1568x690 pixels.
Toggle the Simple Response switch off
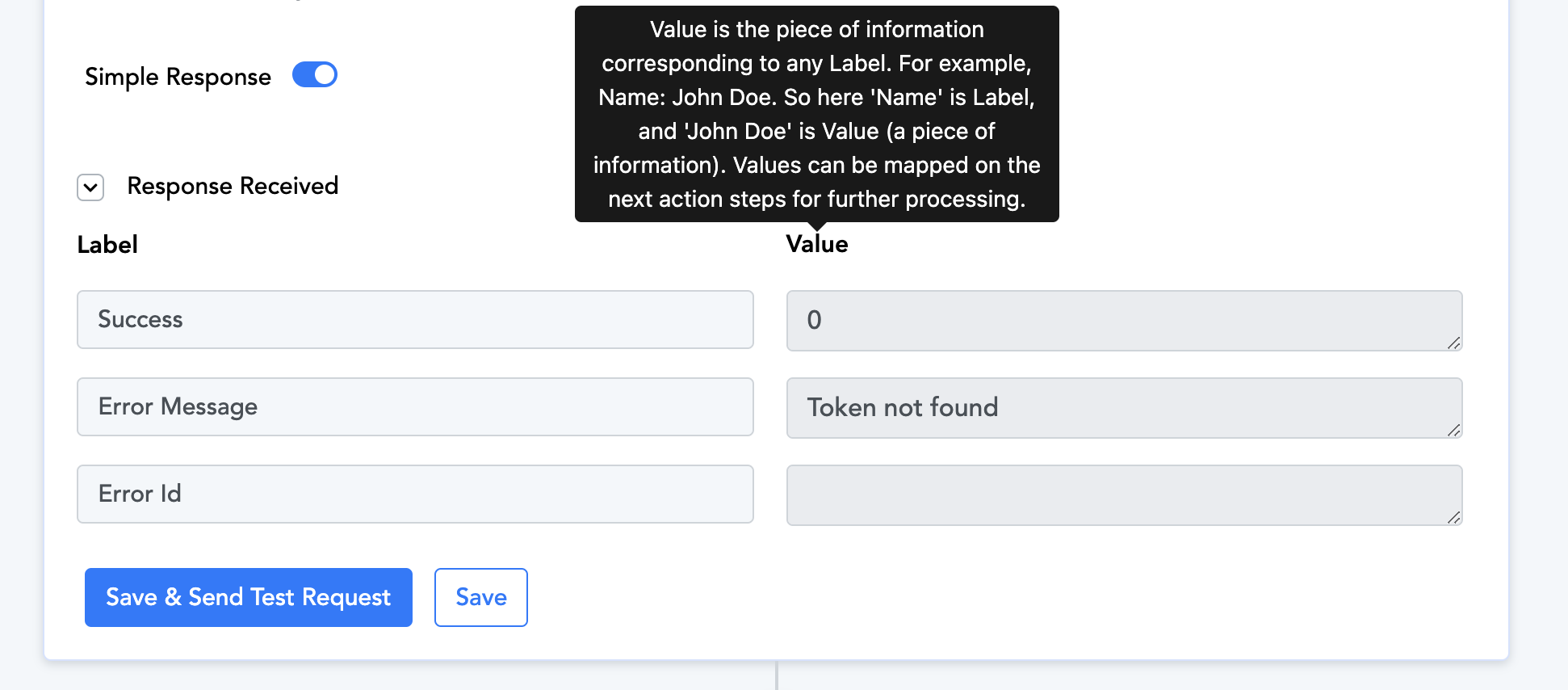[x=314, y=75]
